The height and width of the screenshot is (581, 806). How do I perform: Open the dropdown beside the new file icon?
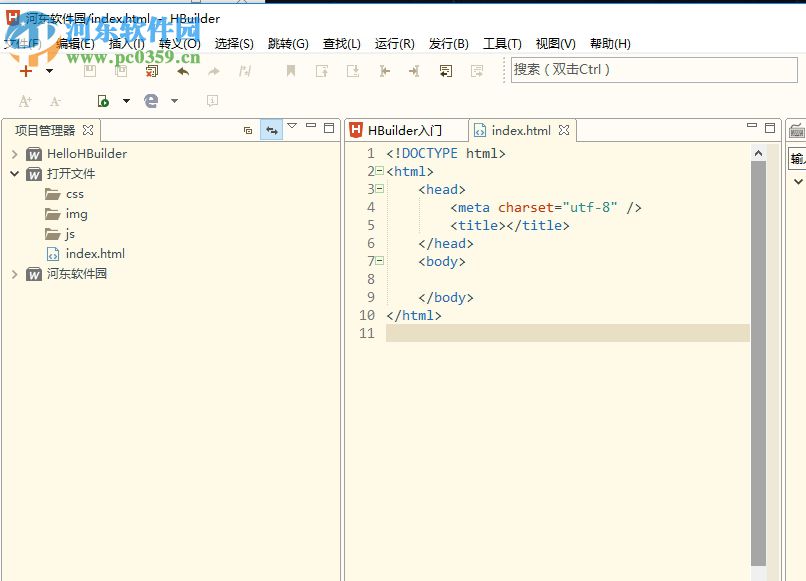point(49,71)
